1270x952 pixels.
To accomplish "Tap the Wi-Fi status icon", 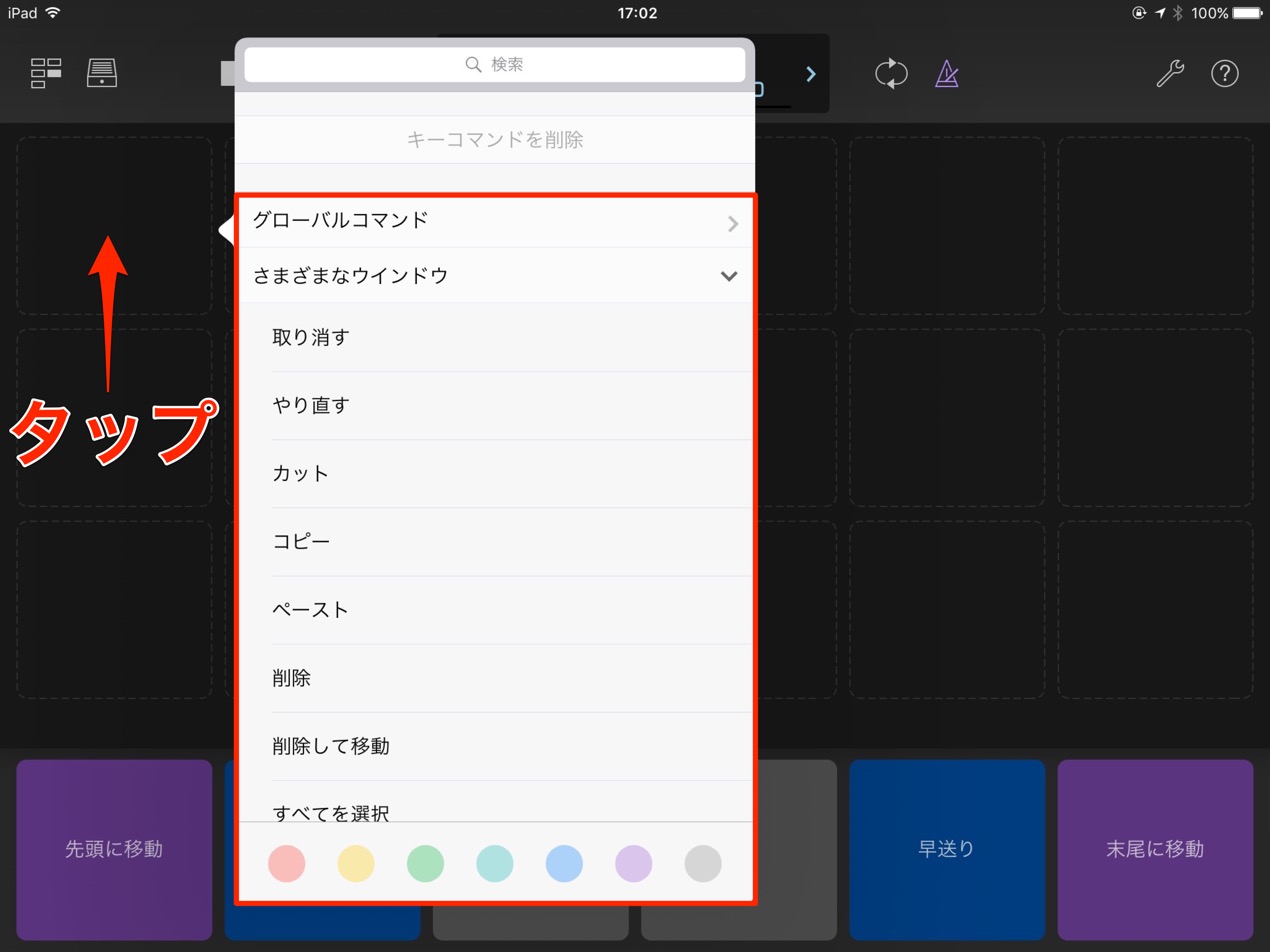I will click(x=53, y=13).
